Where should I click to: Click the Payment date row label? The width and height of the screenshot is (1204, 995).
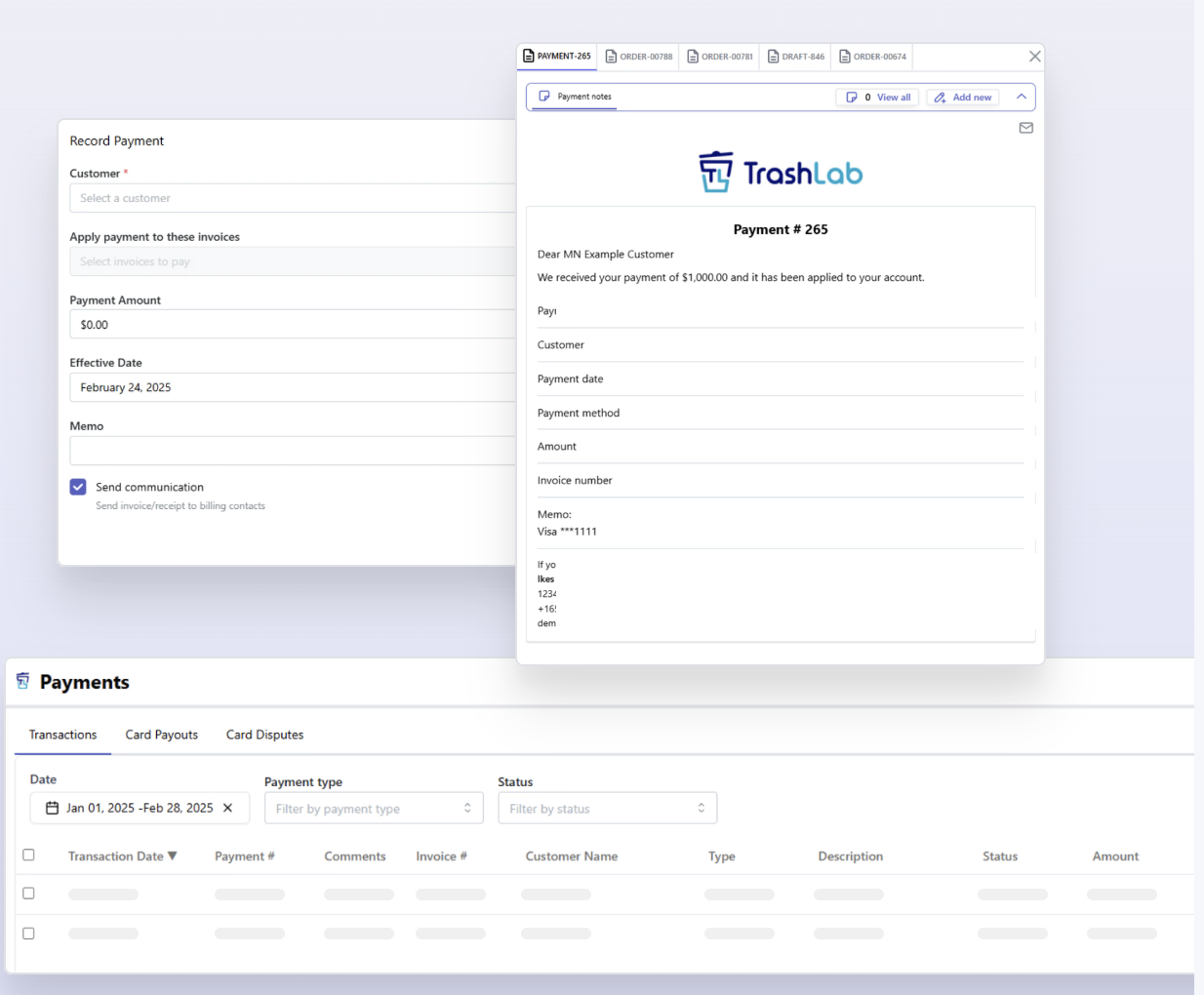tap(571, 378)
